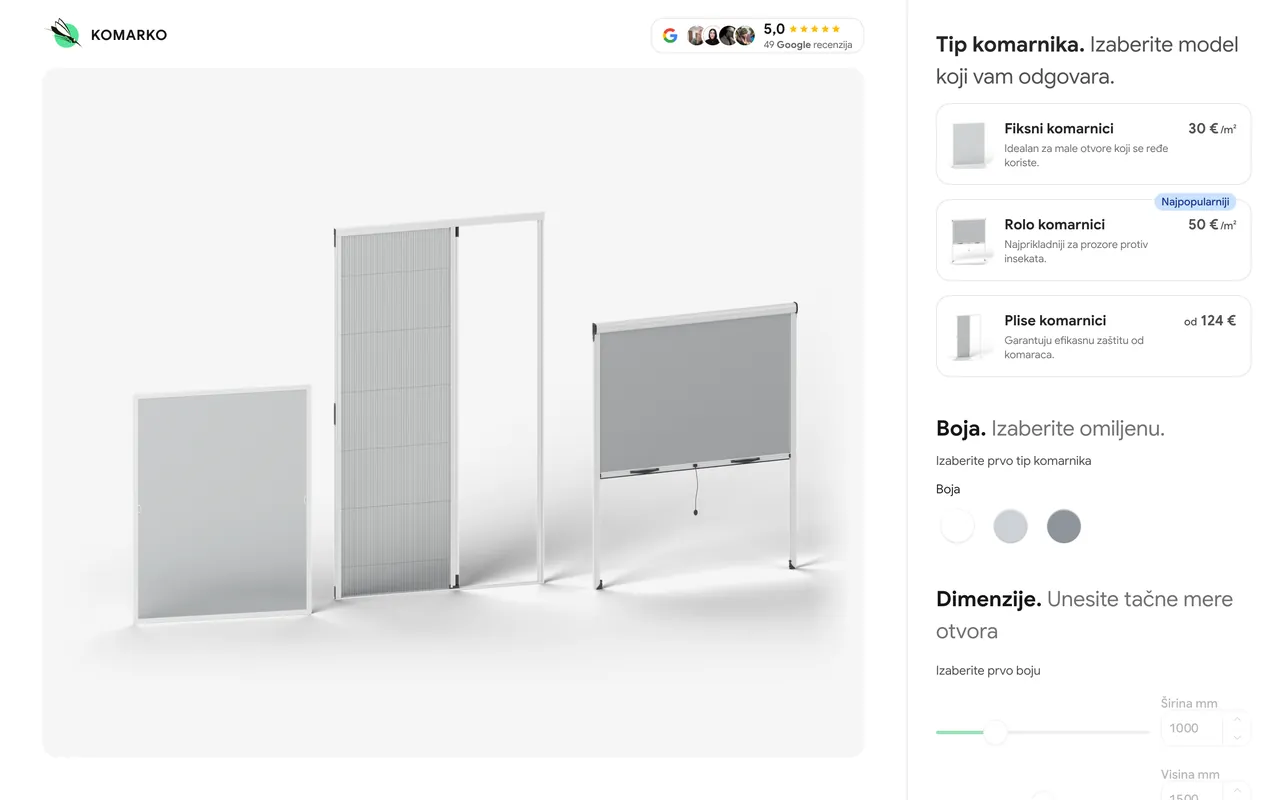Decrease Širina value with down arrow
The height and width of the screenshot is (800, 1280).
coord(1237,738)
